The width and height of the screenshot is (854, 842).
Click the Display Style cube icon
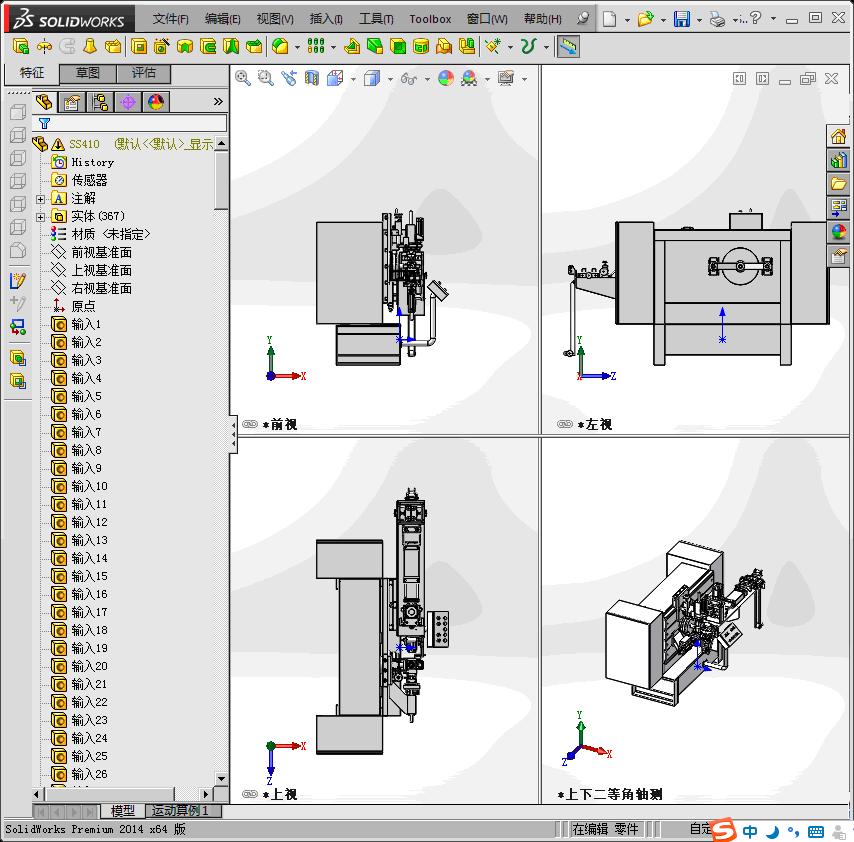[372, 78]
